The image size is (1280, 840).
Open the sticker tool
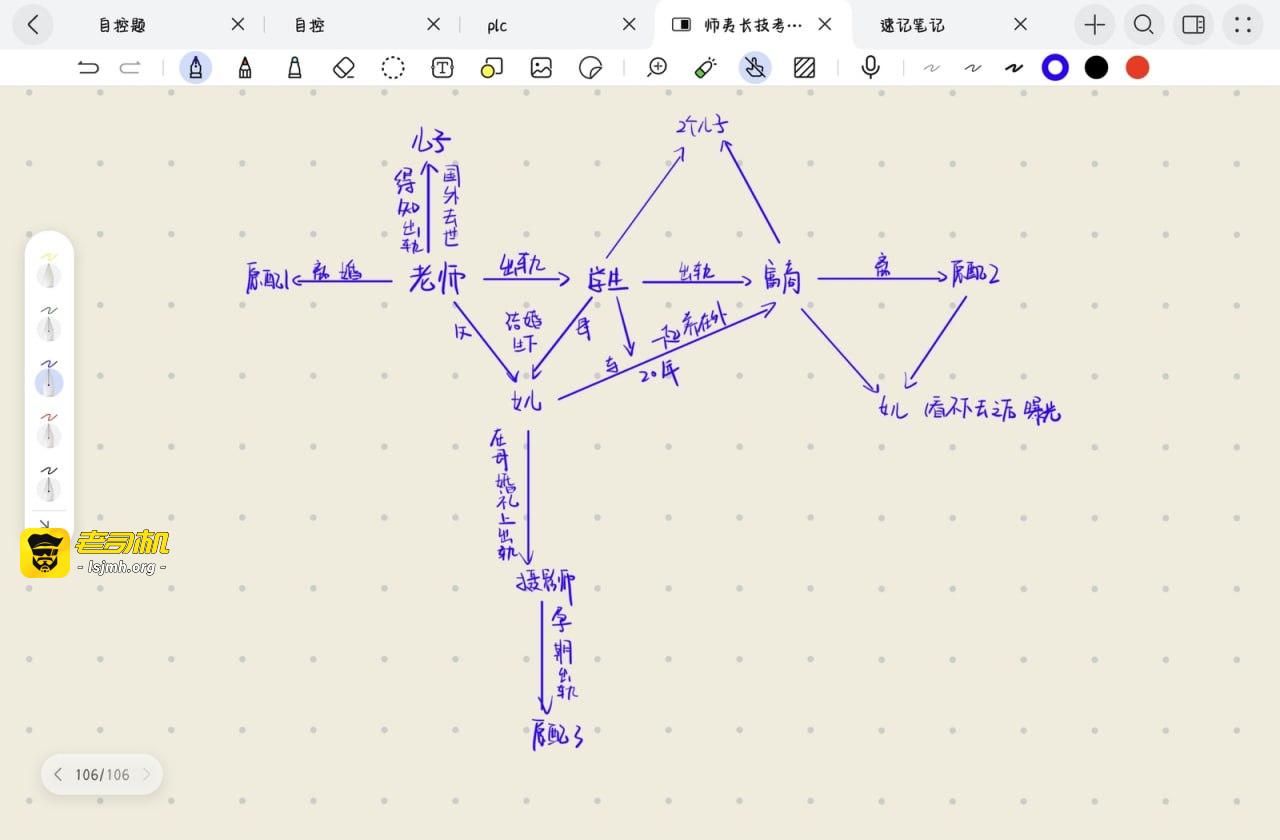point(590,67)
